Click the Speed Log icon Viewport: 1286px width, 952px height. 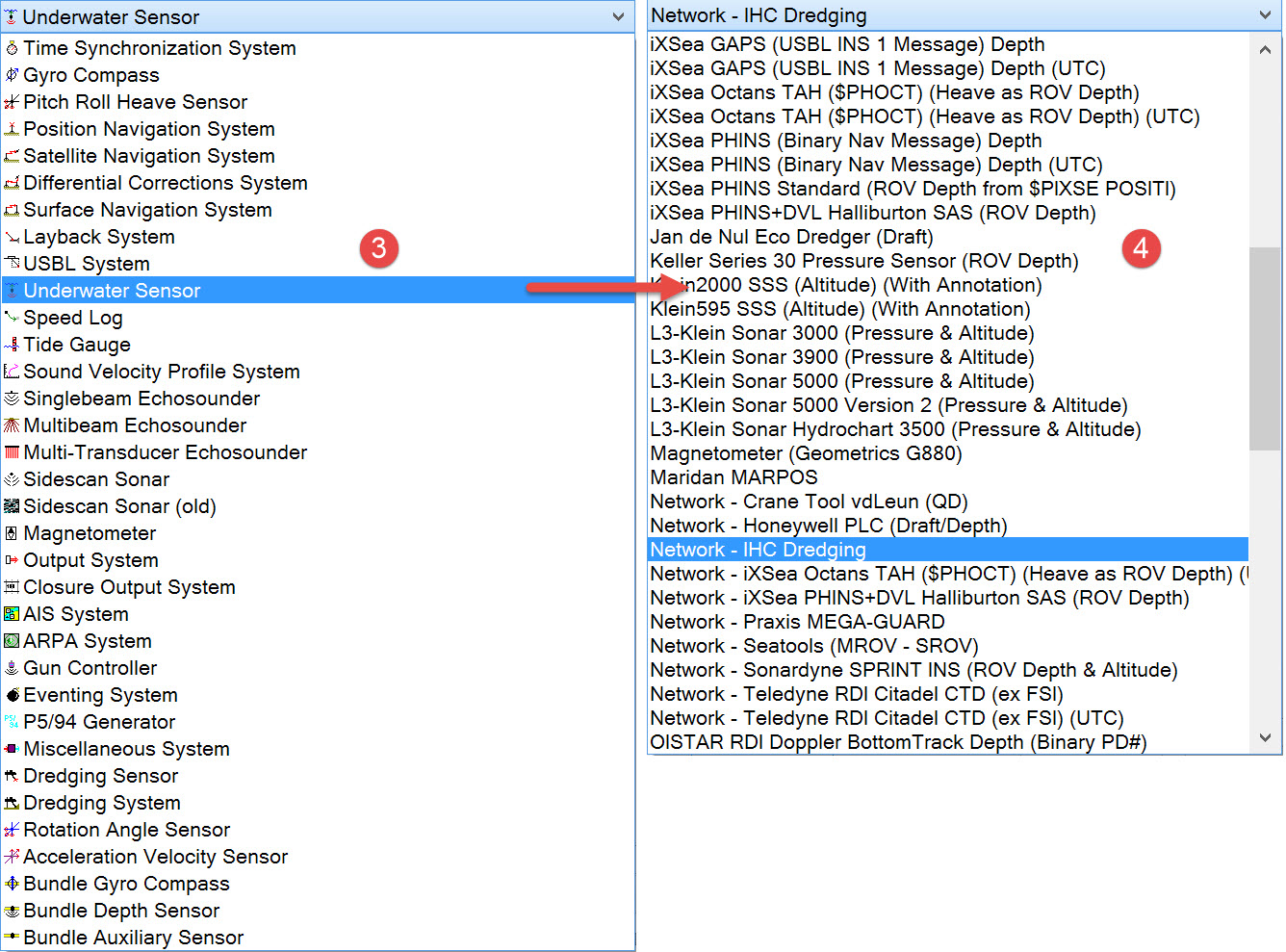point(12,318)
